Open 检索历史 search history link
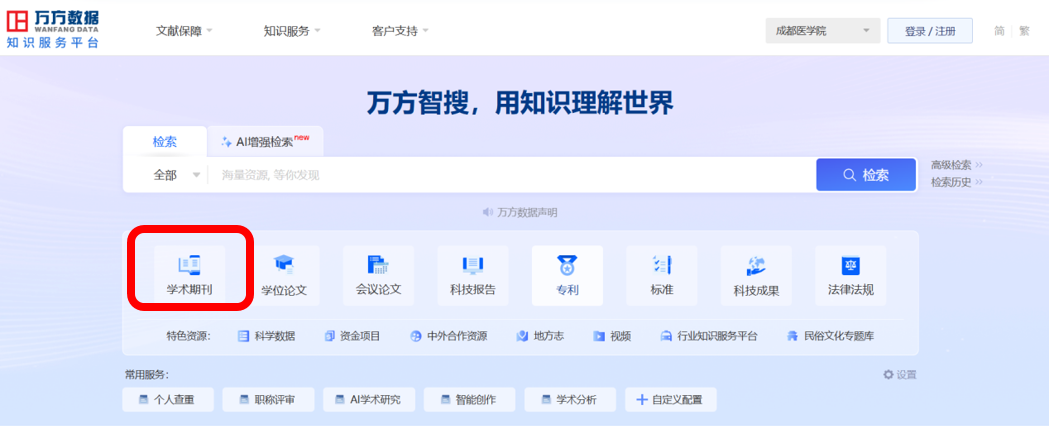This screenshot has width=1050, height=426. 956,182
